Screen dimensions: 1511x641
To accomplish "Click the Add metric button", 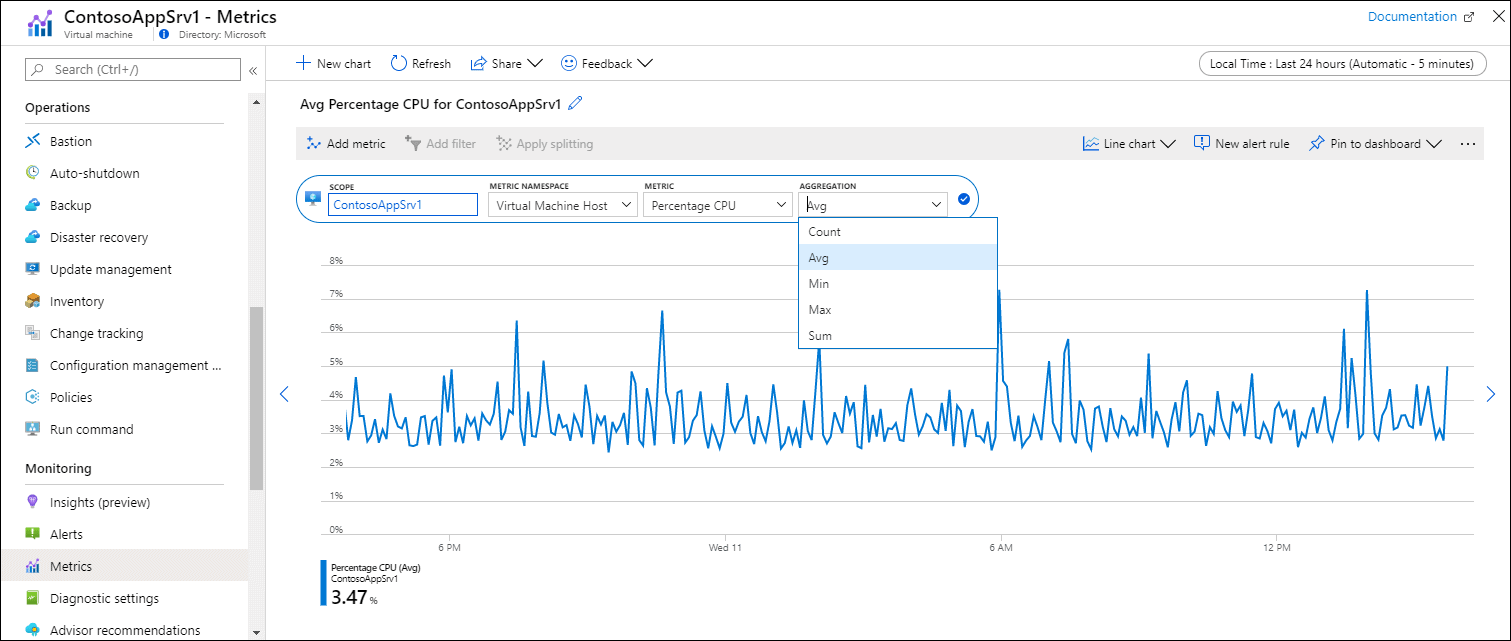I will tap(346, 144).
